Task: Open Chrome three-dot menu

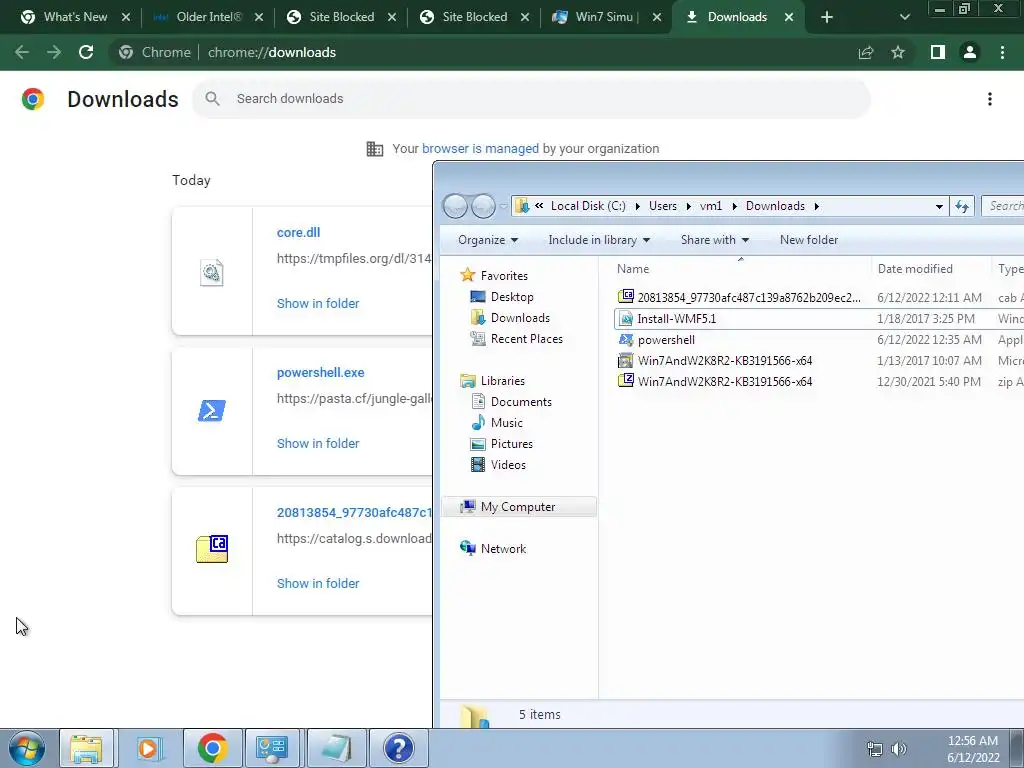Action: point(1002,52)
